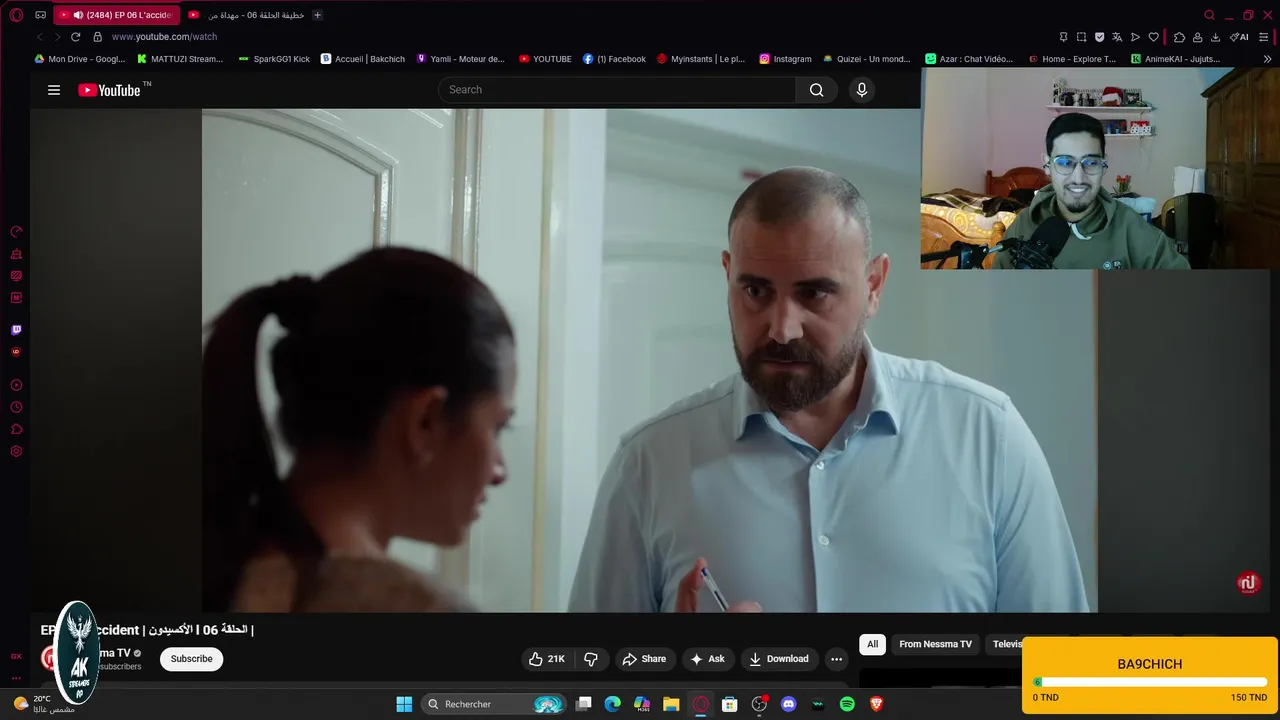Click the video player frame
The width and height of the screenshot is (1280, 720).
[x=649, y=360]
